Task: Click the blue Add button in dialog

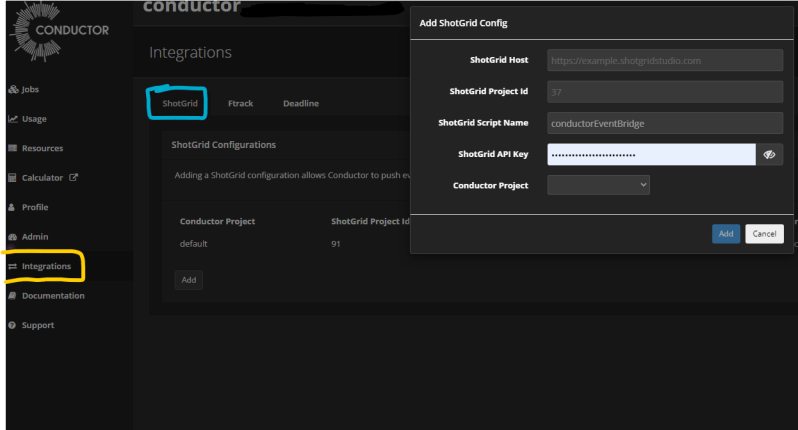Action: (726, 234)
